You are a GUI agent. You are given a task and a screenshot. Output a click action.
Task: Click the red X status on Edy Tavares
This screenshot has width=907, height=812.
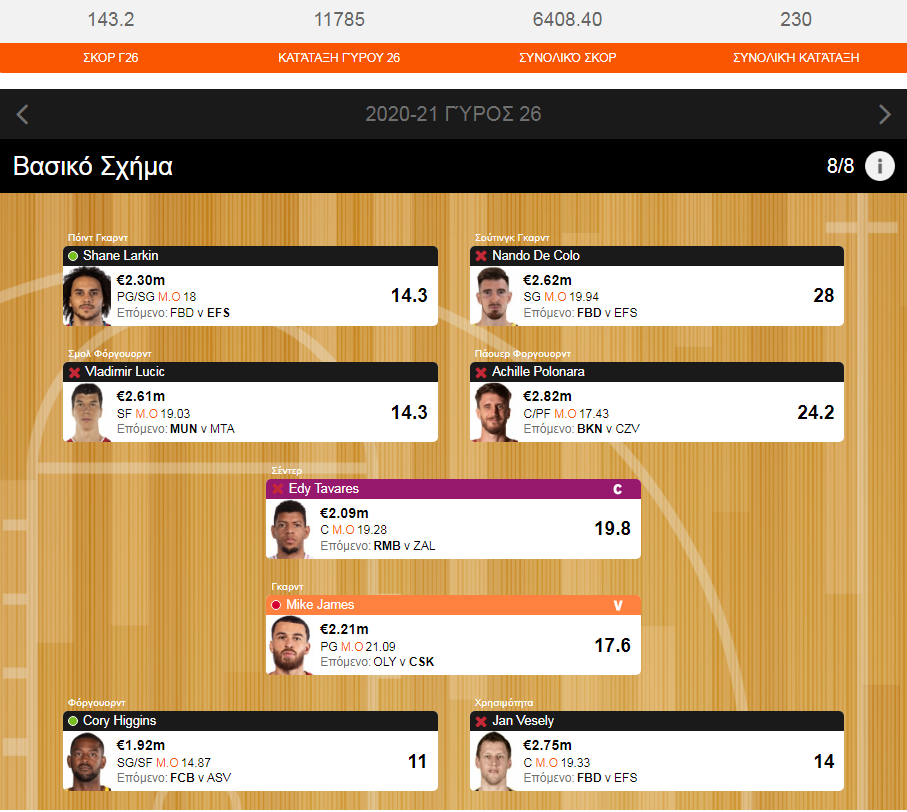pos(278,489)
